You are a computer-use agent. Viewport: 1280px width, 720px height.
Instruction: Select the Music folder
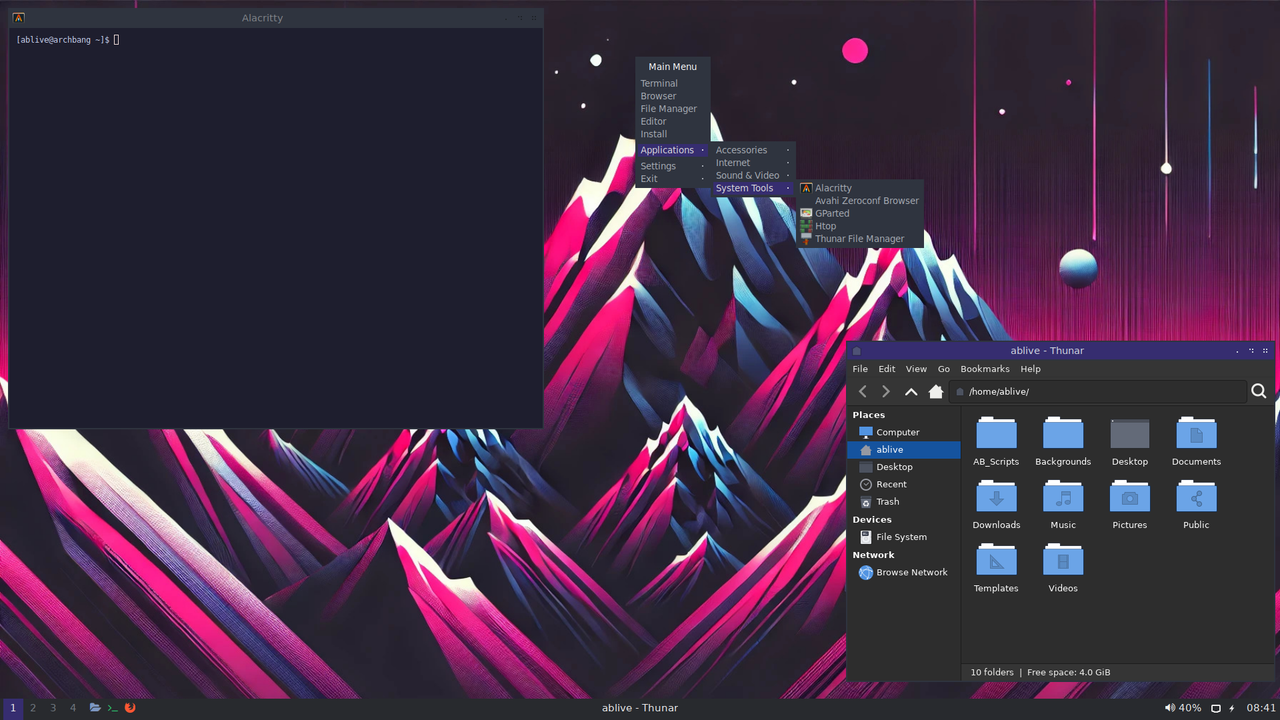coord(1063,505)
